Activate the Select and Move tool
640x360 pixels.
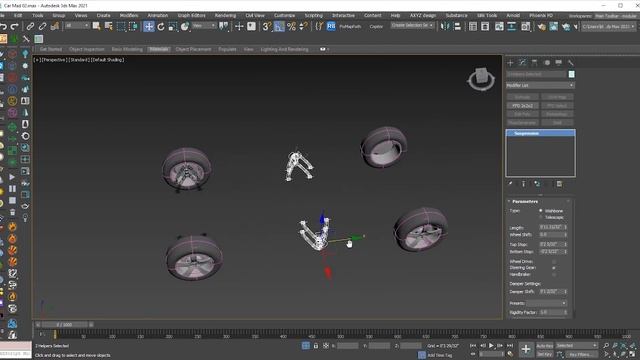coord(149,27)
